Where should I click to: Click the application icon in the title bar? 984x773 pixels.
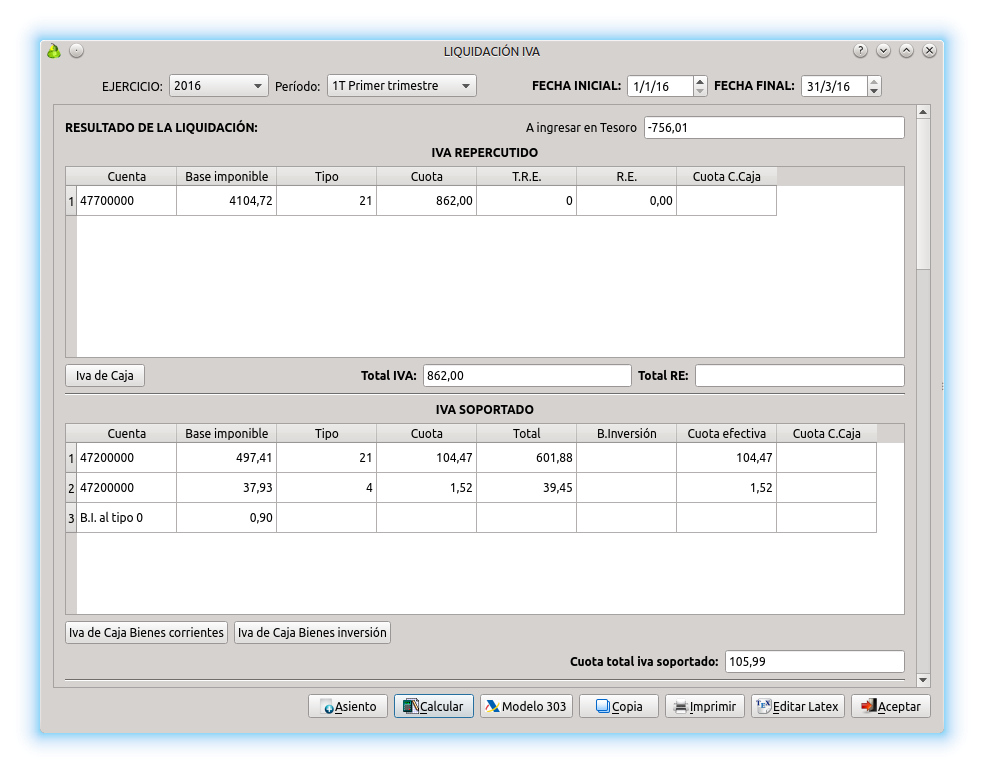54,51
